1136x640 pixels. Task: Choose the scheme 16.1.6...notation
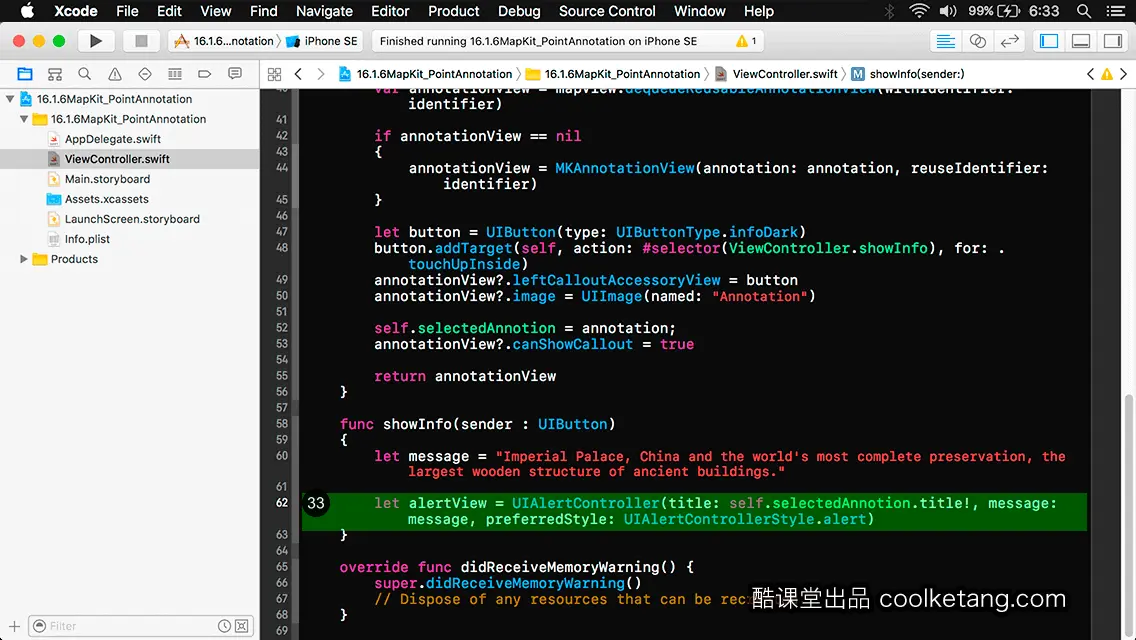(224, 41)
